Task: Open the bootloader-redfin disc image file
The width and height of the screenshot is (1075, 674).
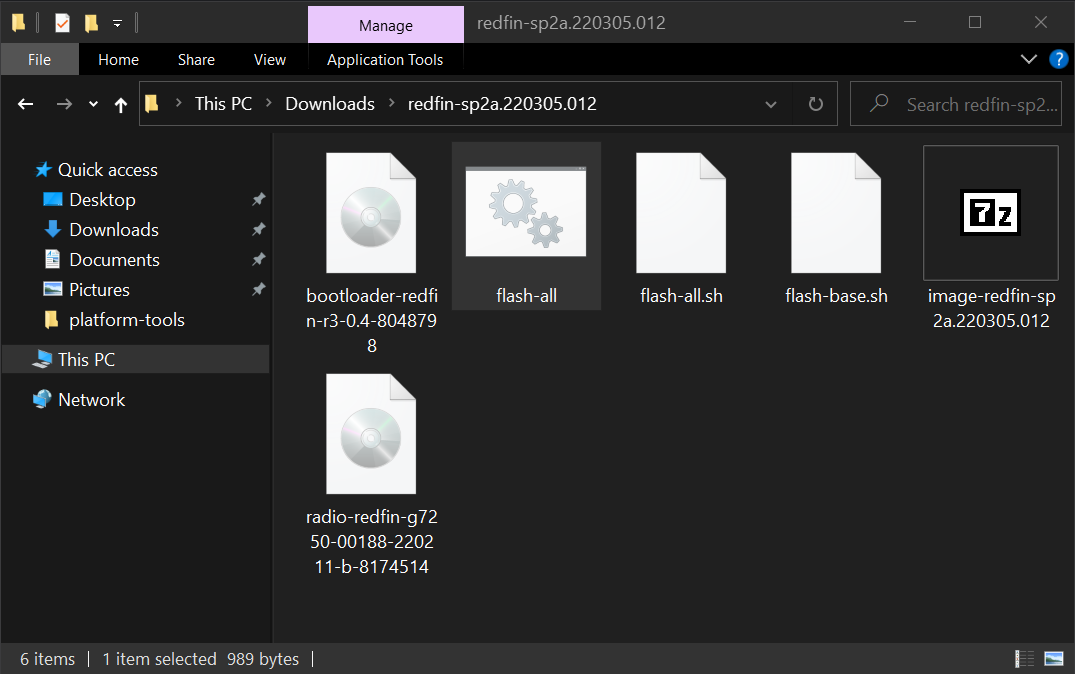Action: click(371, 212)
